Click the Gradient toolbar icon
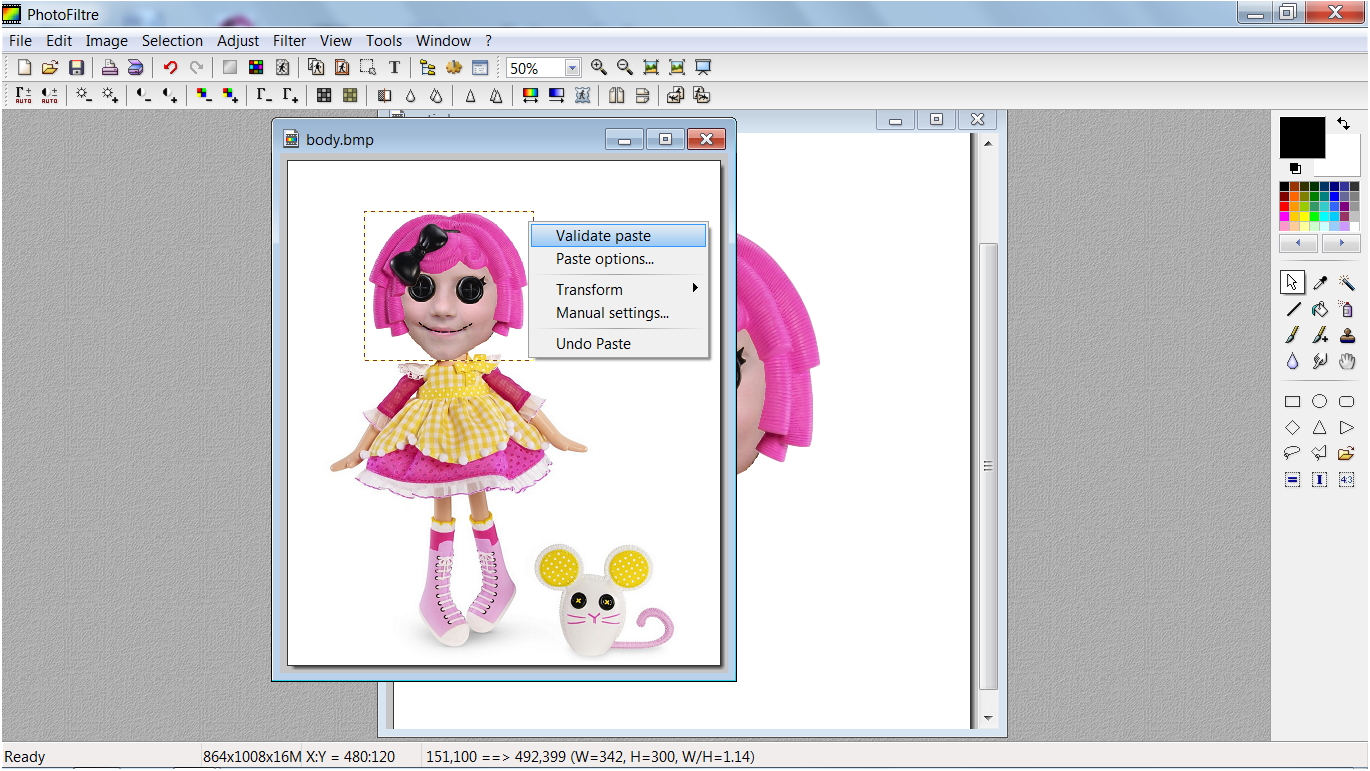 tap(557, 95)
